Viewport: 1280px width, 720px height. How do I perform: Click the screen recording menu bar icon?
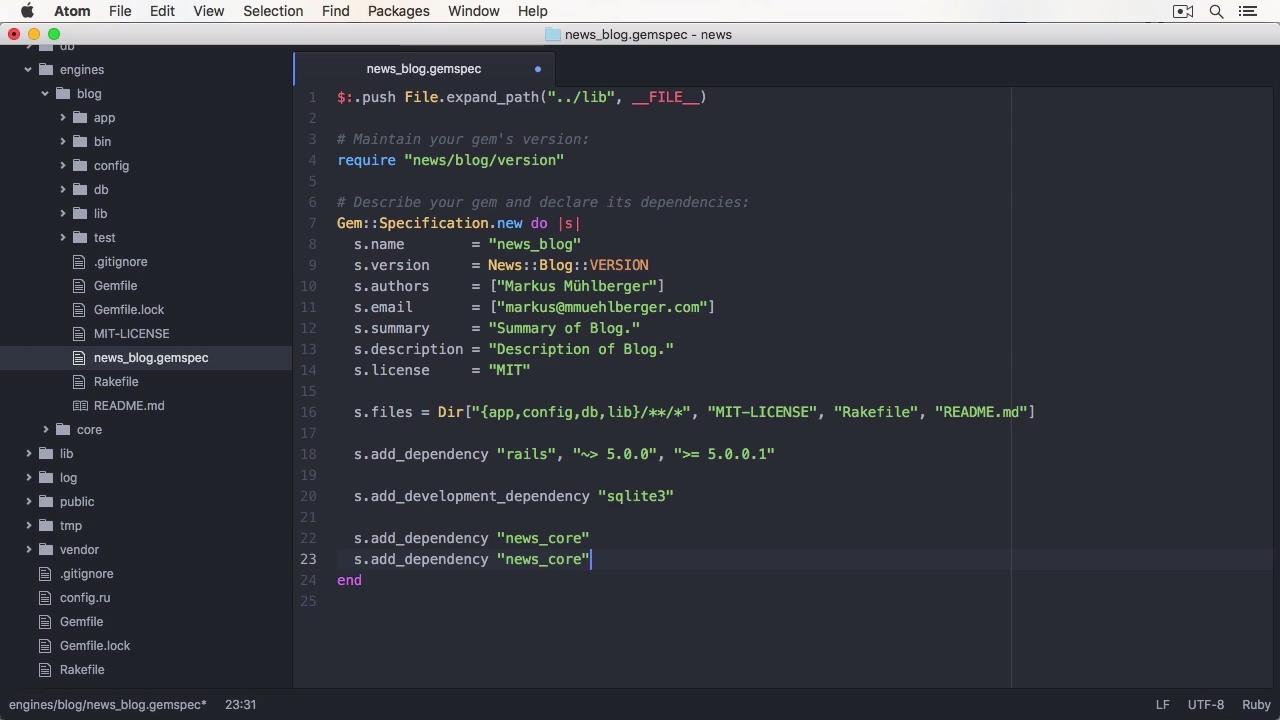(1183, 11)
